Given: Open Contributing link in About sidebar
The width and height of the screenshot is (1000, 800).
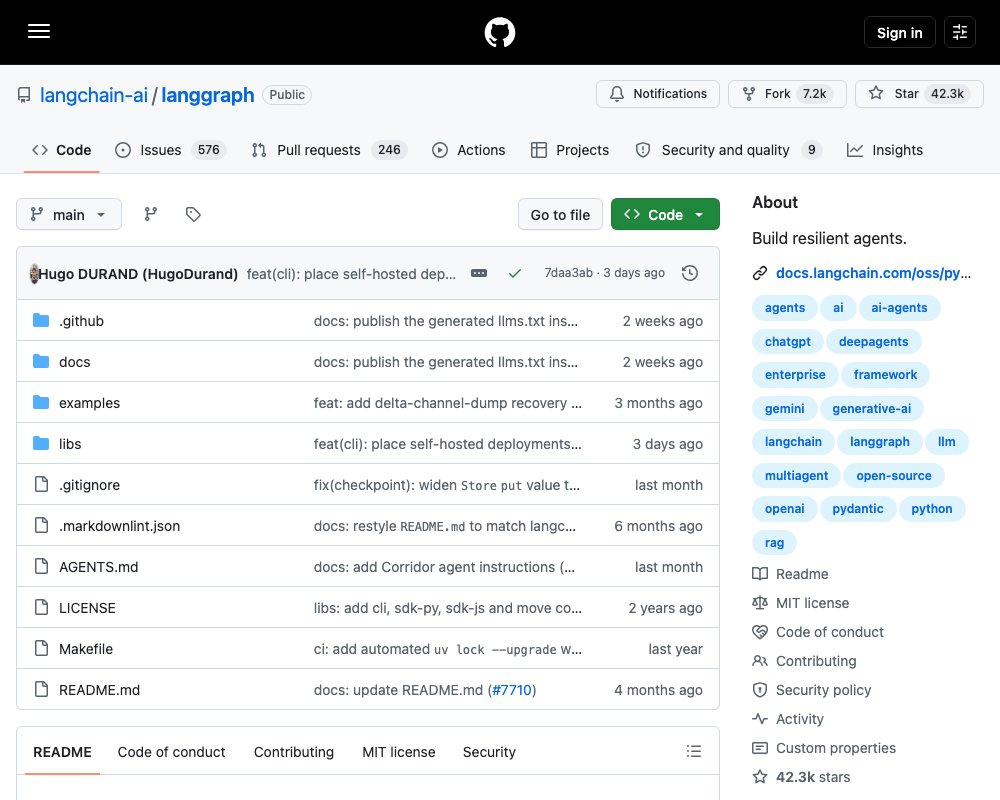Looking at the screenshot, I should point(816,661).
